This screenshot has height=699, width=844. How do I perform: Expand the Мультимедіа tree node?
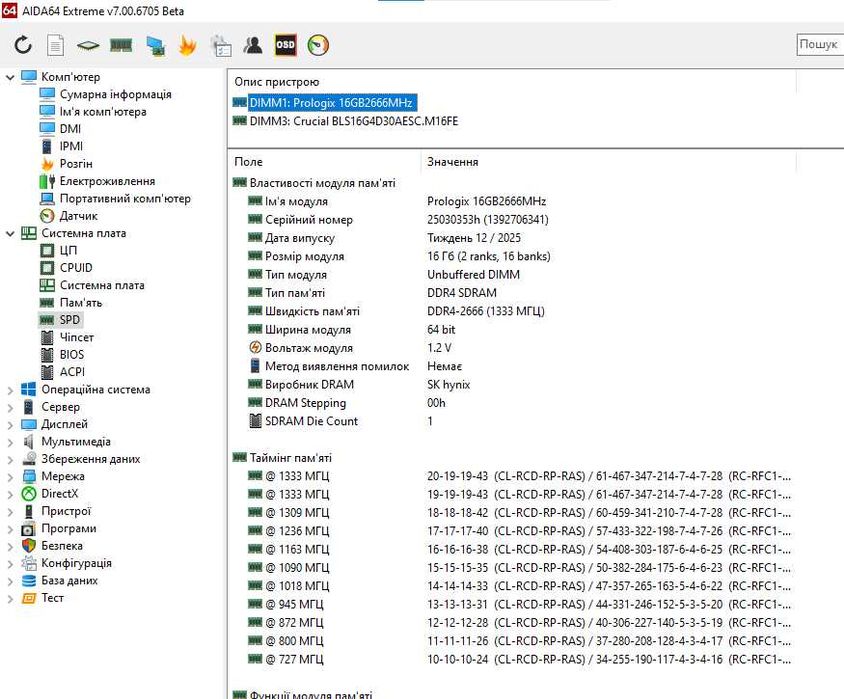[10, 442]
